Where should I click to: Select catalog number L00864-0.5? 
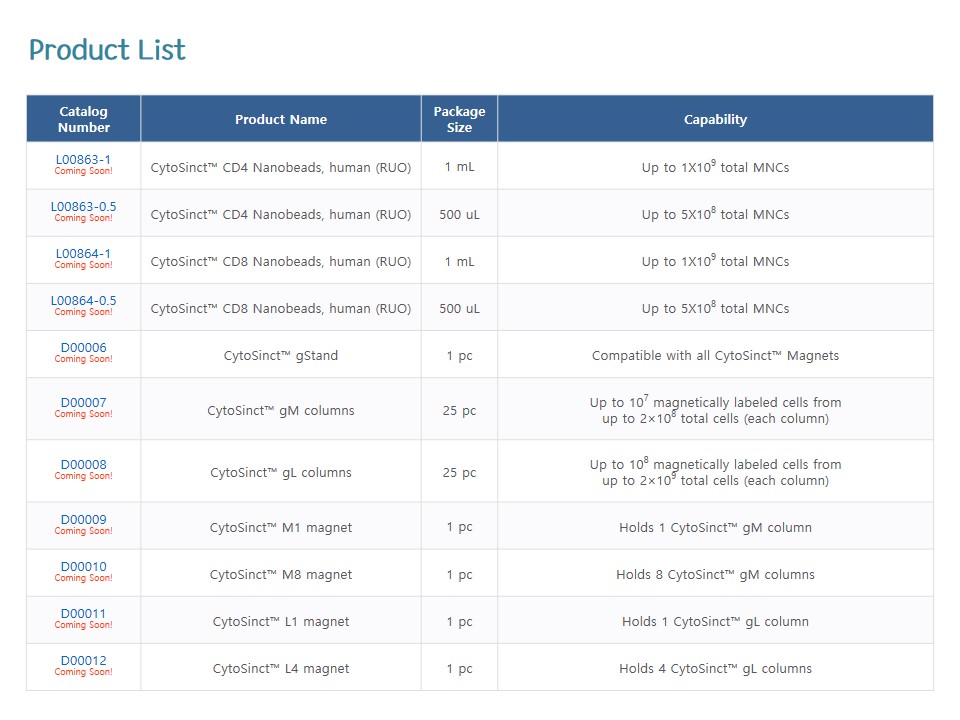83,301
